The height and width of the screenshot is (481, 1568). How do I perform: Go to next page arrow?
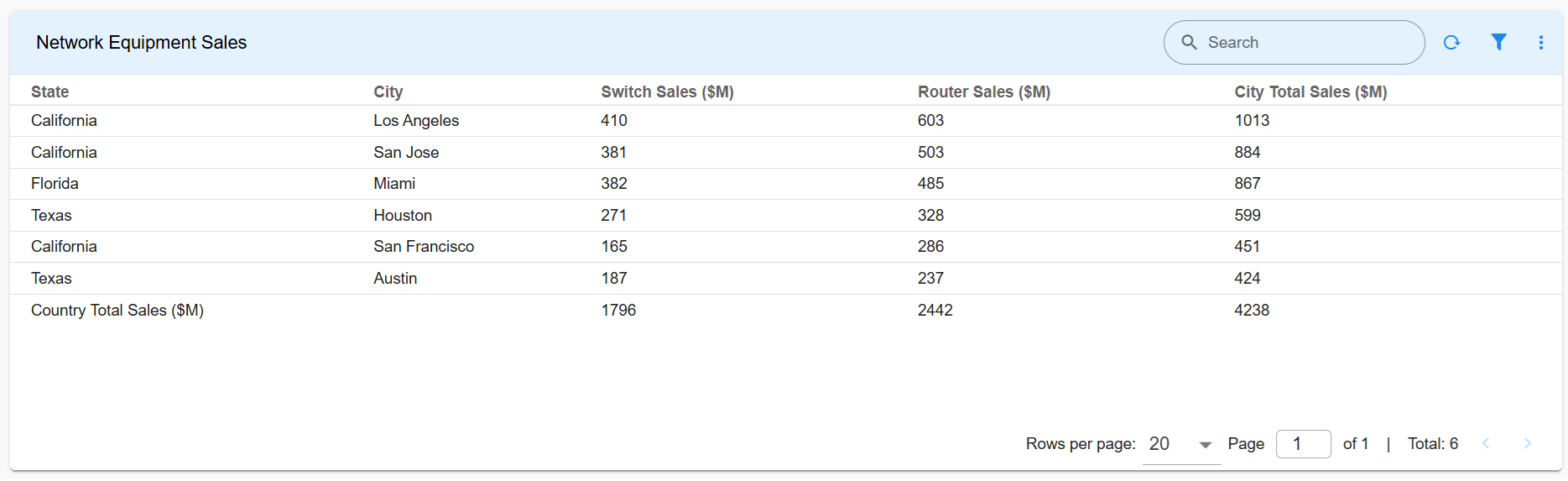[x=1527, y=443]
